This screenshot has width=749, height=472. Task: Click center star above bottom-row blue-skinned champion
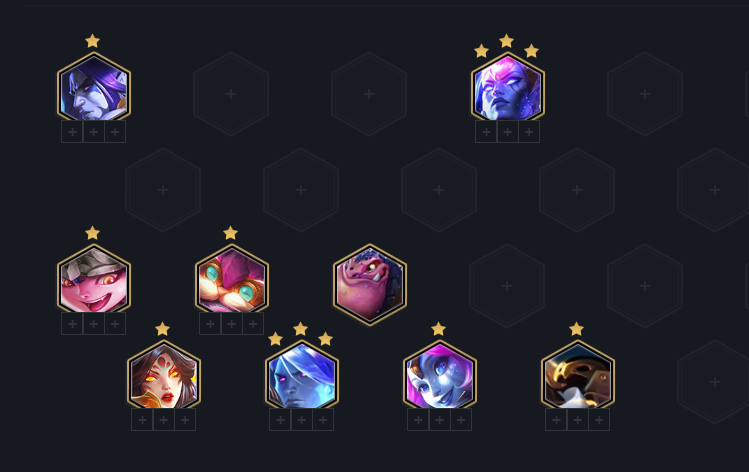pos(300,329)
